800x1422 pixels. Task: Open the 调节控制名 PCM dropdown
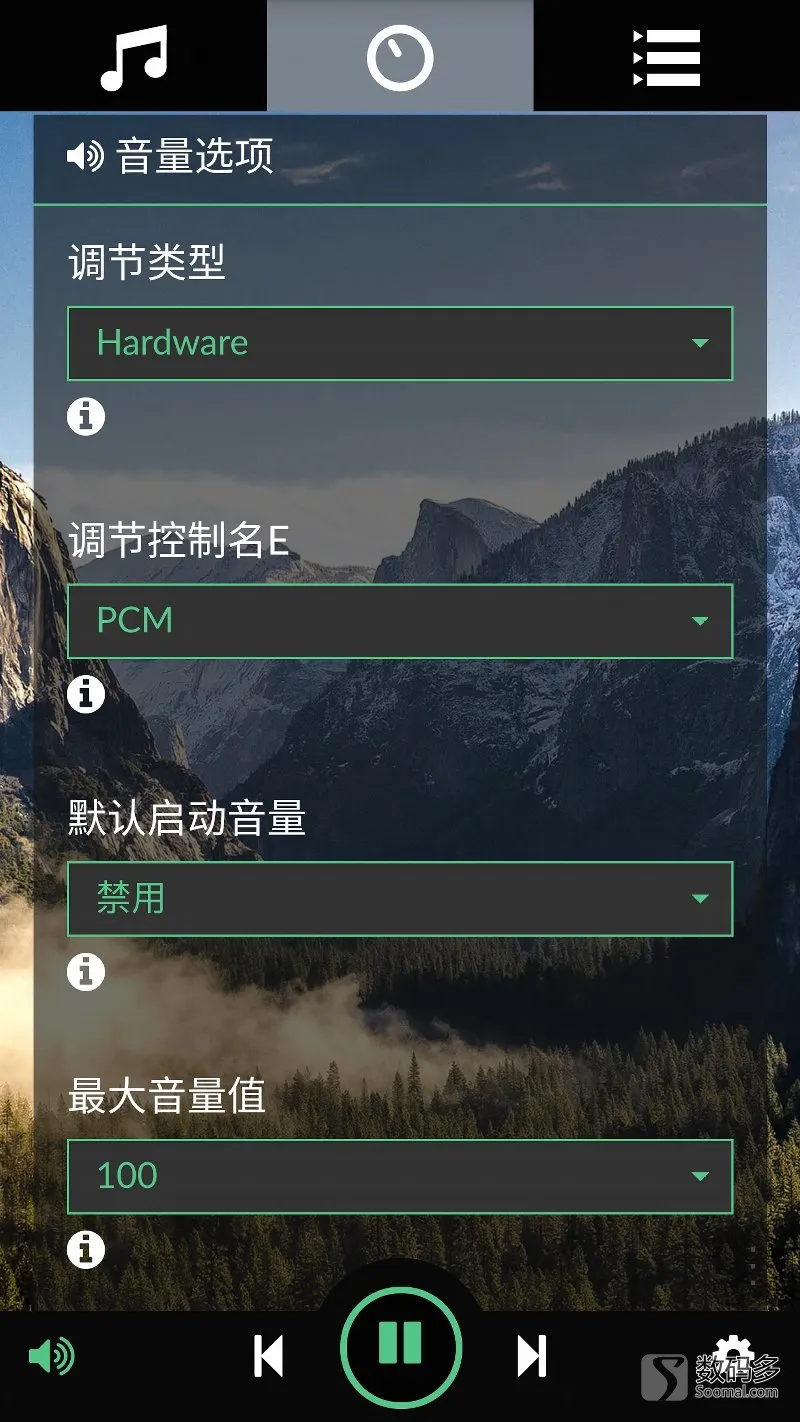click(x=400, y=621)
